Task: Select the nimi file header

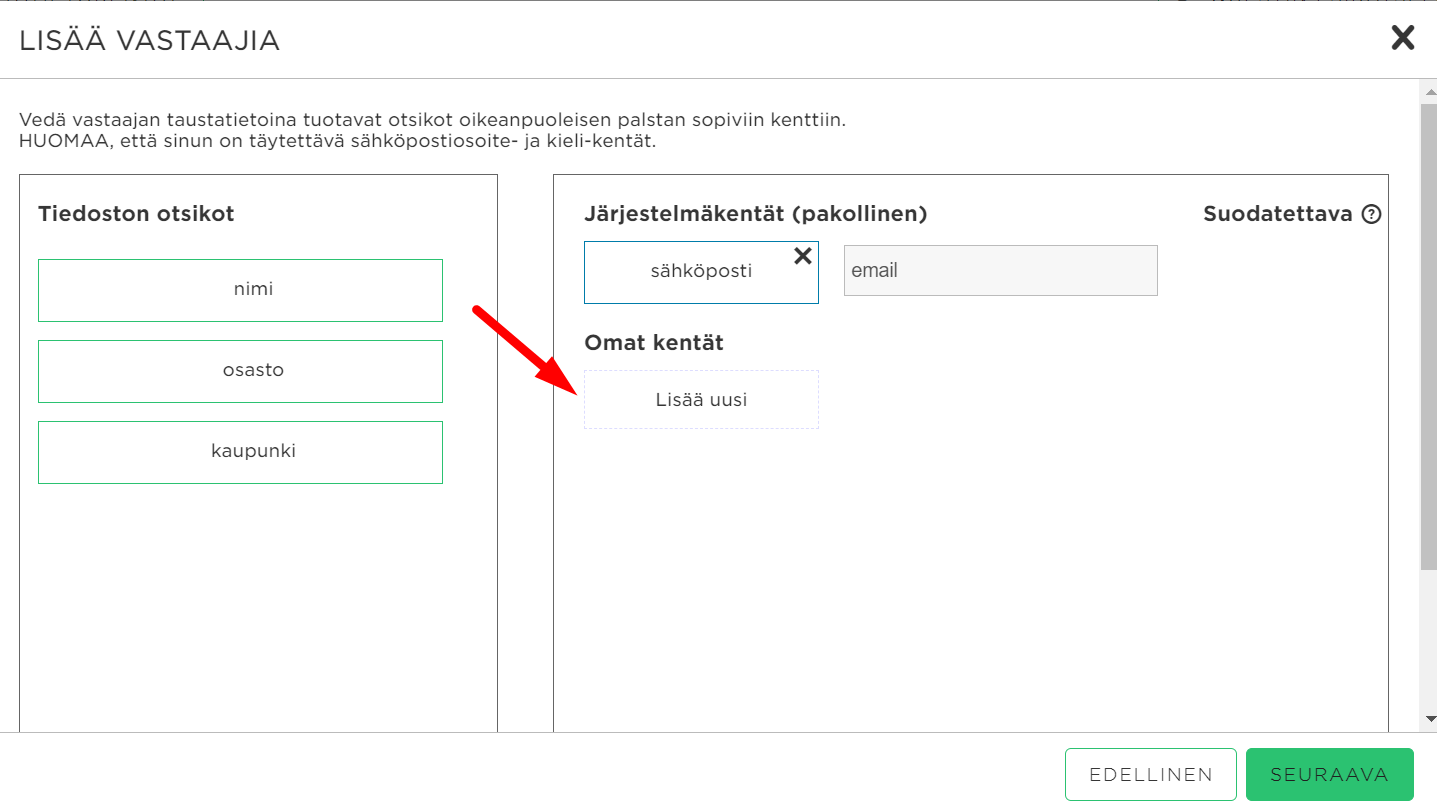Action: (x=240, y=290)
